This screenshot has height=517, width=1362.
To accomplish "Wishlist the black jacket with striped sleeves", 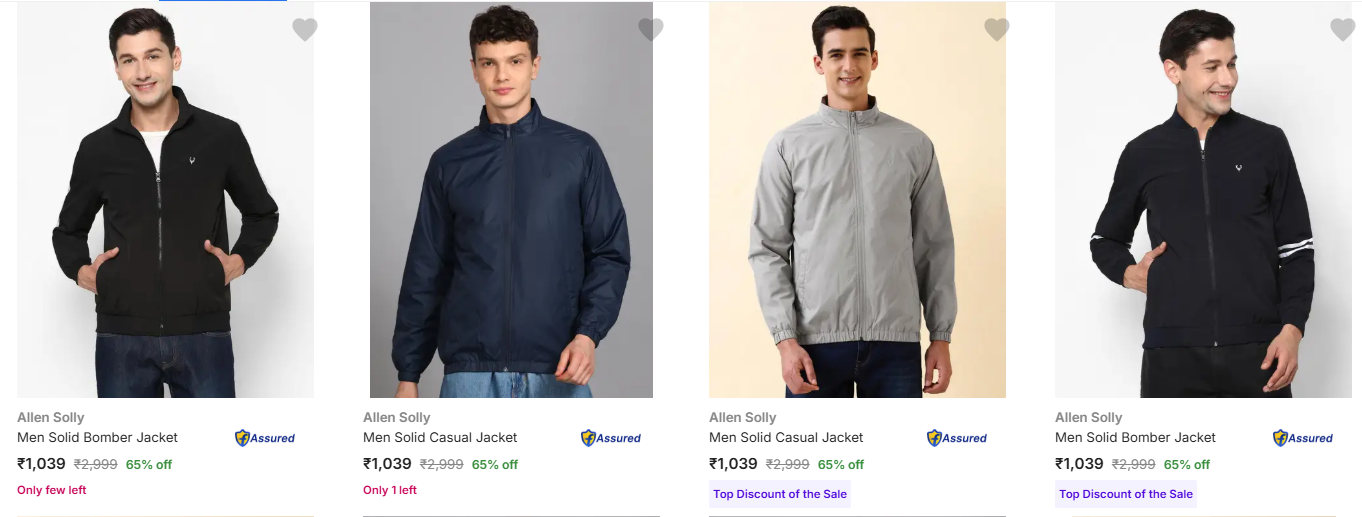I will click(1343, 30).
